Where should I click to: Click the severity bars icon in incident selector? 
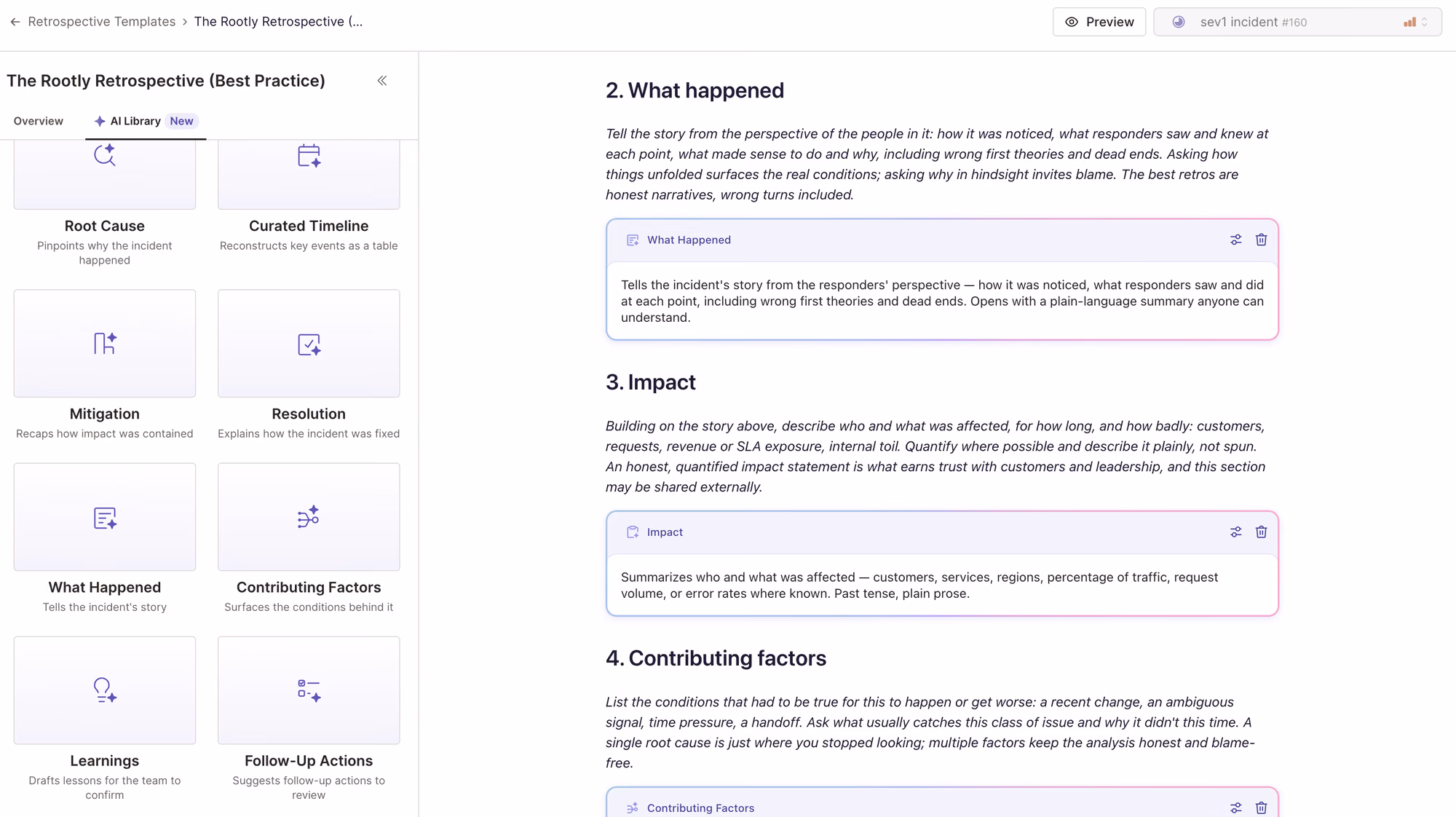pyautogui.click(x=1409, y=22)
